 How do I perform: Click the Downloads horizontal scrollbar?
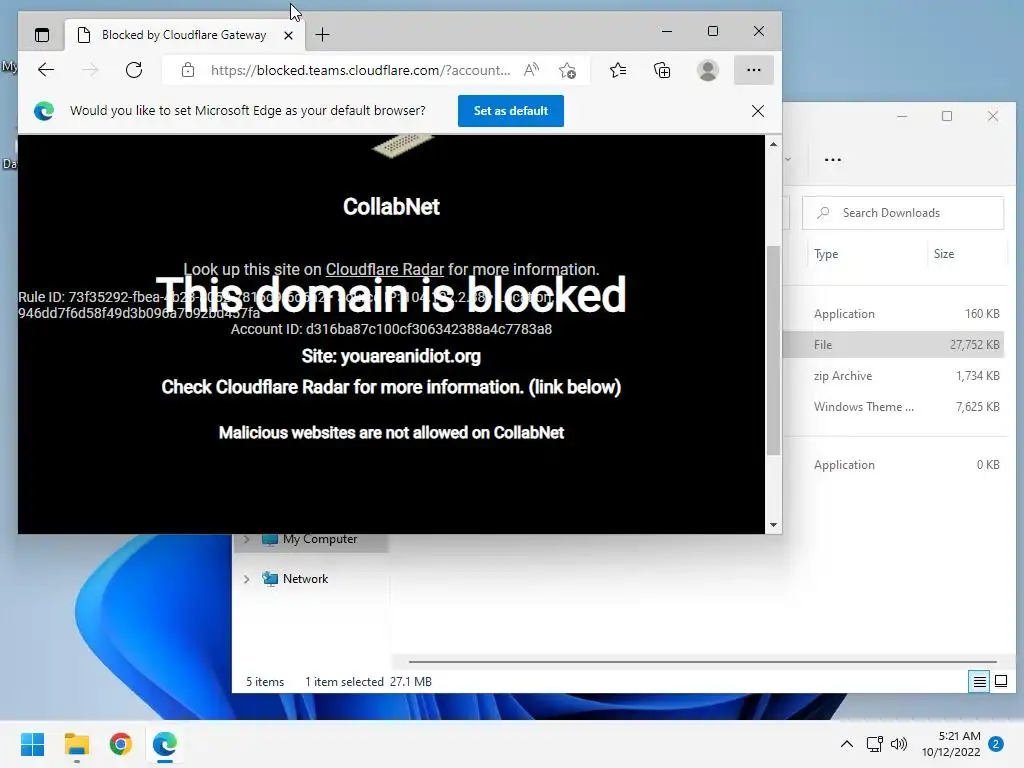click(703, 662)
